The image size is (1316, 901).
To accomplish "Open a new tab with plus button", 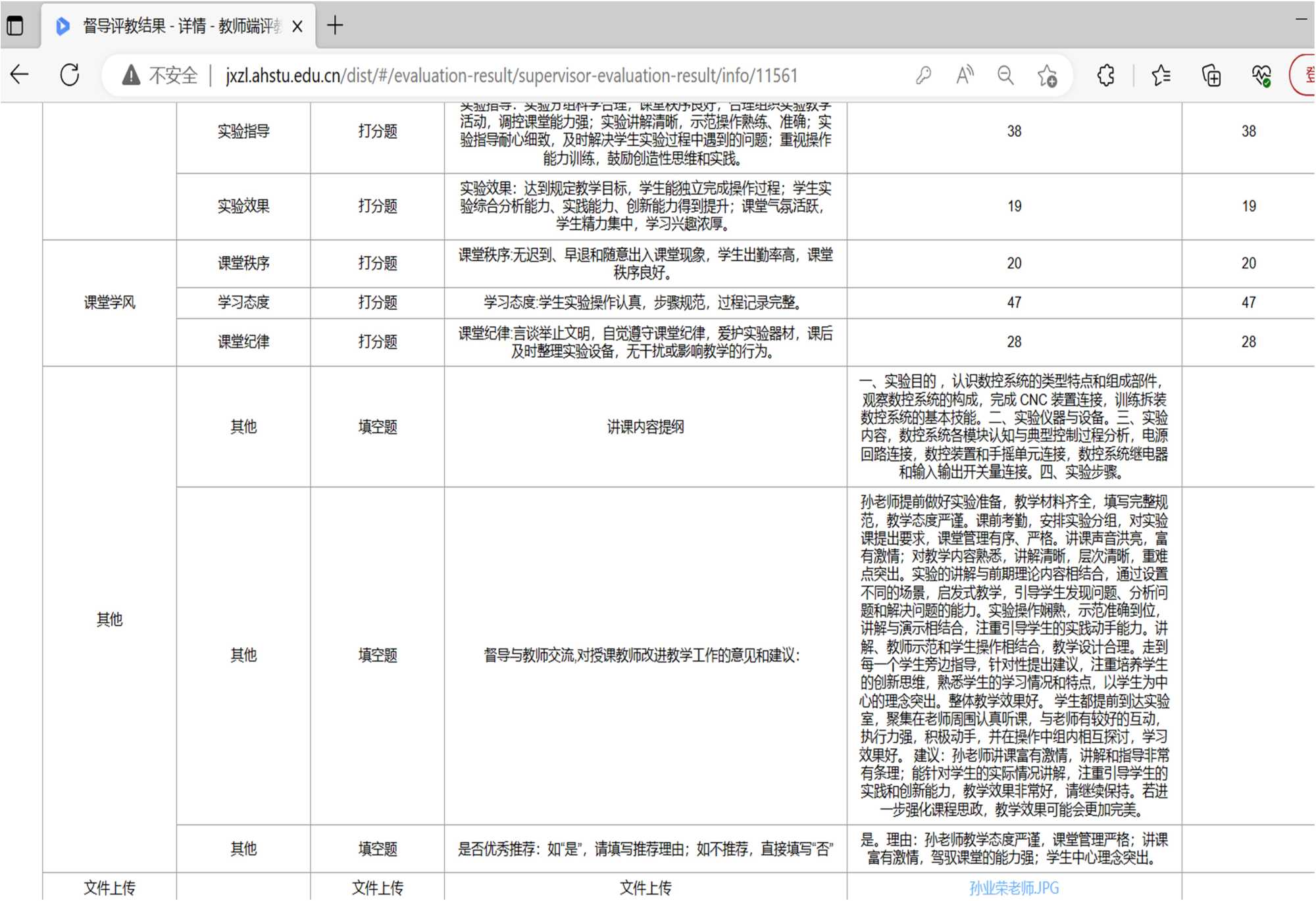I will [335, 26].
